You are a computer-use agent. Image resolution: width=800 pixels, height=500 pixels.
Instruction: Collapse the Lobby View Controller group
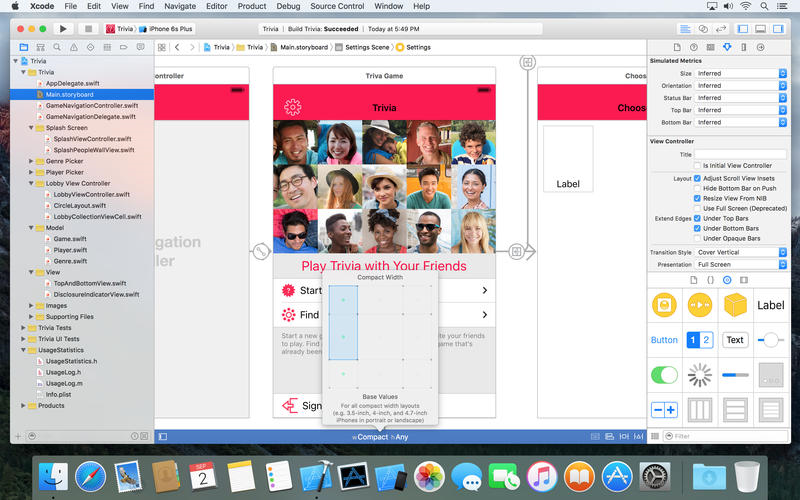pos(31,183)
